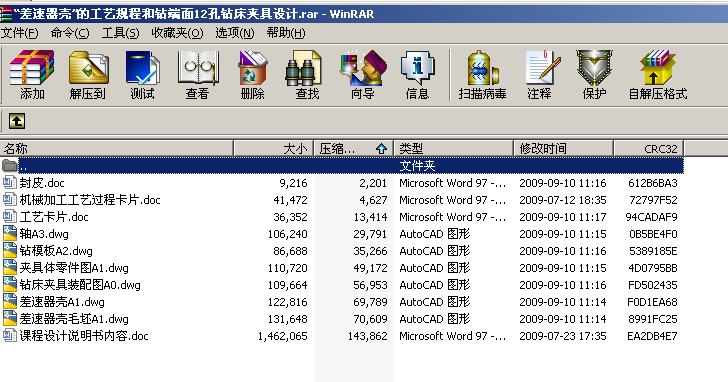Click 自解压格式 (SFX) icon
This screenshot has width=728, height=382.
click(657, 75)
